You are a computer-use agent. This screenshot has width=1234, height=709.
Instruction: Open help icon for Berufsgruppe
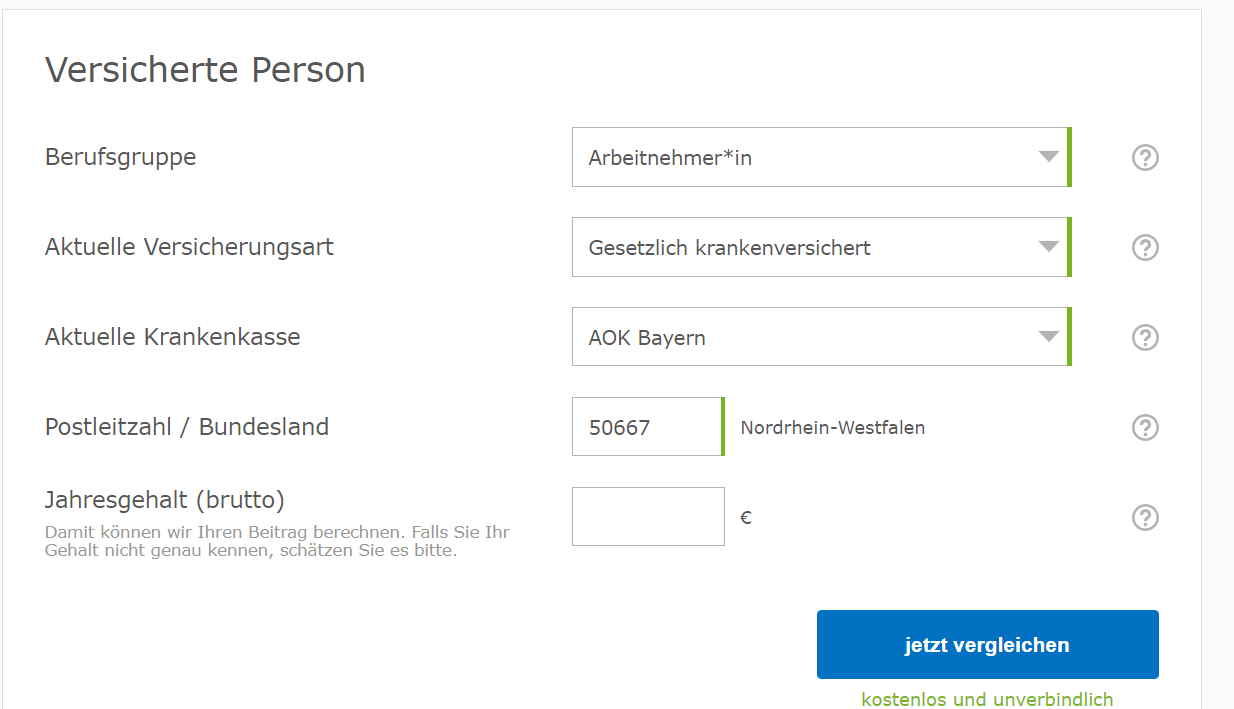[1145, 157]
